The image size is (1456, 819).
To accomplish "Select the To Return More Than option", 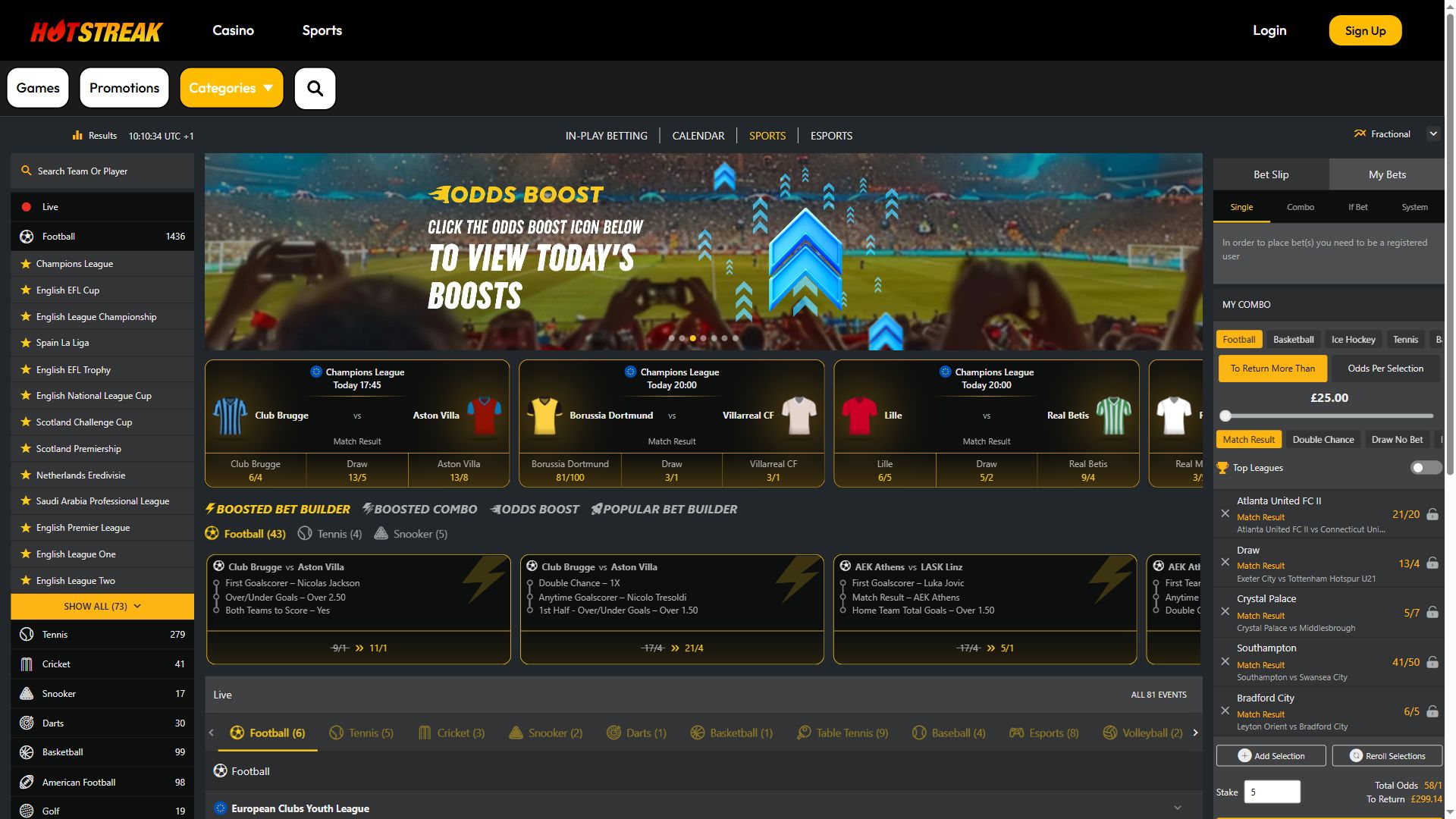I will pyautogui.click(x=1272, y=369).
